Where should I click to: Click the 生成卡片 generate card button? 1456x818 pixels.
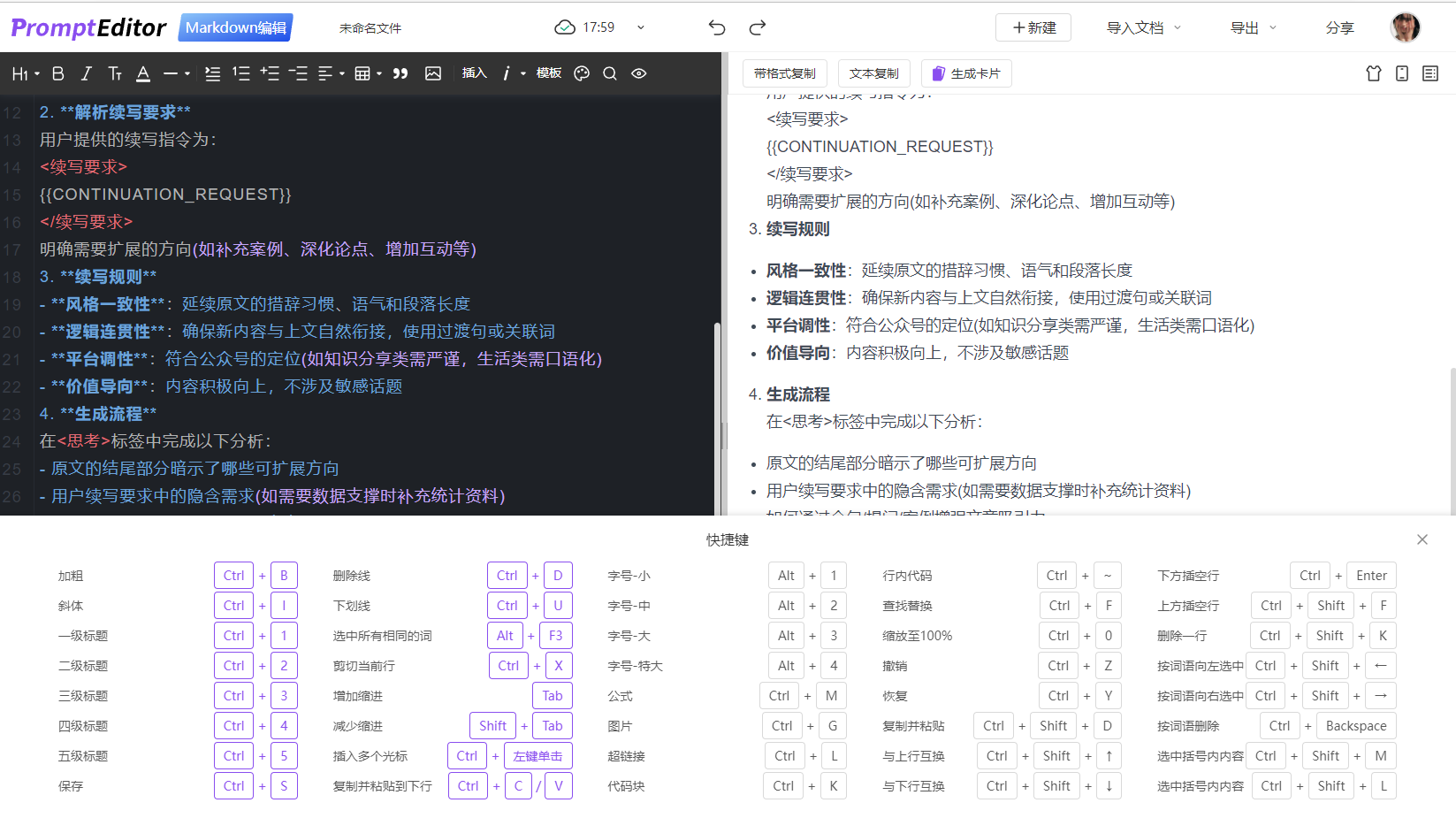tap(966, 73)
